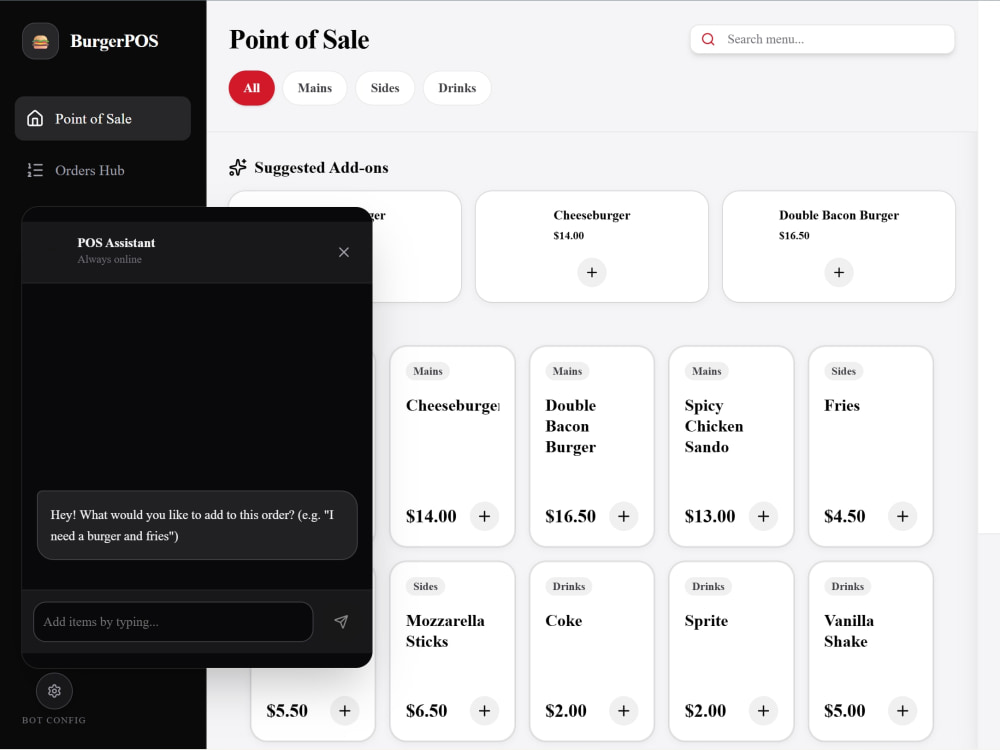Open Bot Config gear icon
The image size is (1000, 750).
[x=54, y=691]
